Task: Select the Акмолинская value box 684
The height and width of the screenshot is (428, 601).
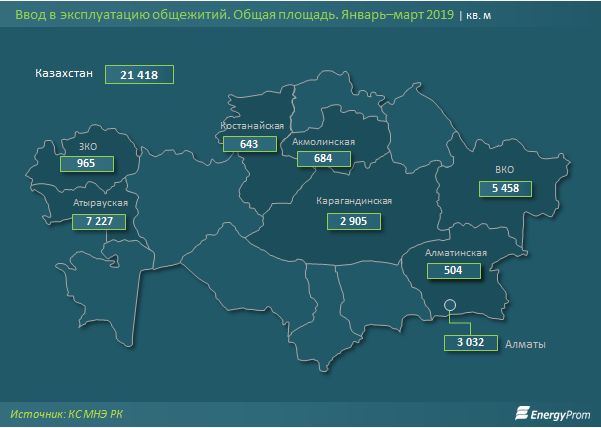Action: coord(323,159)
